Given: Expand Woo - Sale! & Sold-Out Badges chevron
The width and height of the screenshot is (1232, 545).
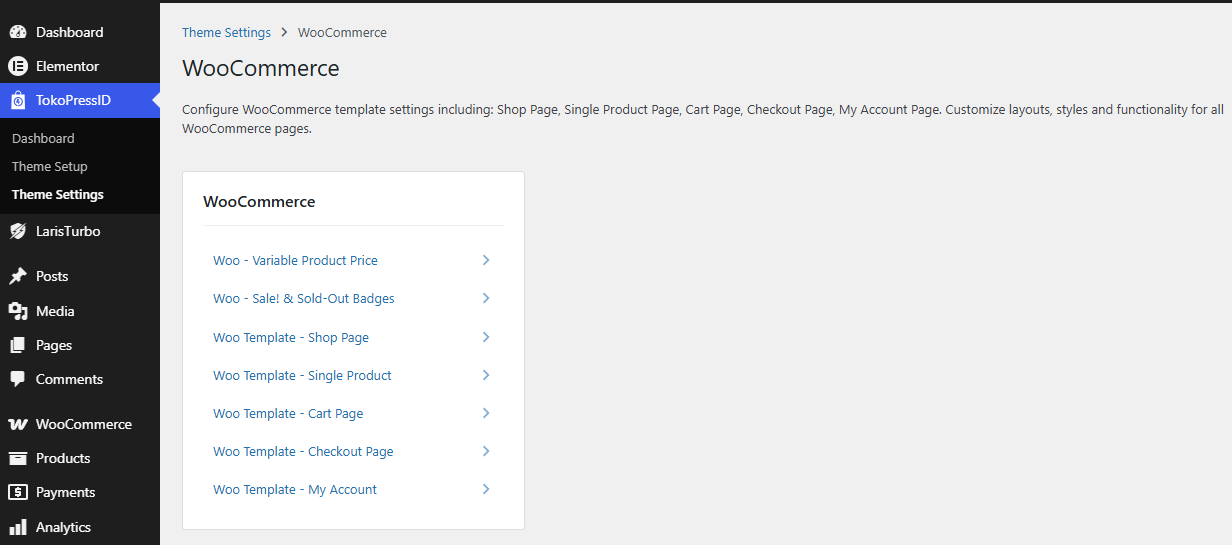Looking at the screenshot, I should (x=486, y=298).
